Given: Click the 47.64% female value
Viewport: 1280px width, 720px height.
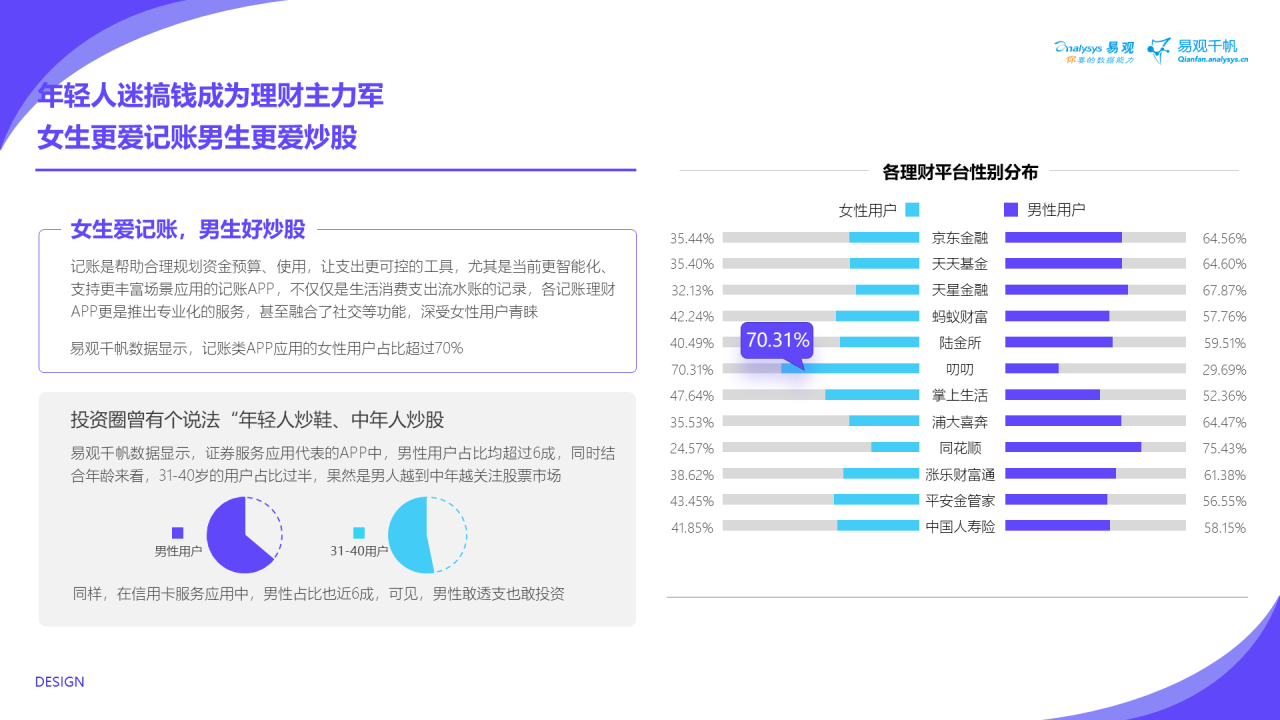Looking at the screenshot, I should click(692, 395).
